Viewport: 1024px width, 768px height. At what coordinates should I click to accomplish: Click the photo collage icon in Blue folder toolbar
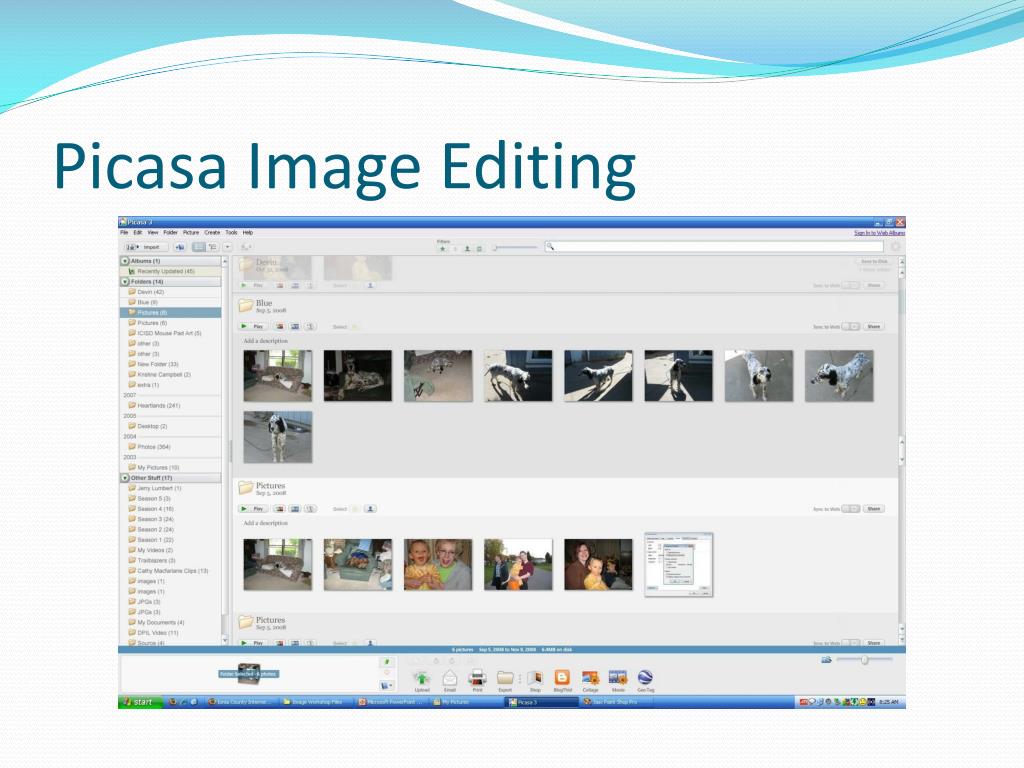coord(280,327)
